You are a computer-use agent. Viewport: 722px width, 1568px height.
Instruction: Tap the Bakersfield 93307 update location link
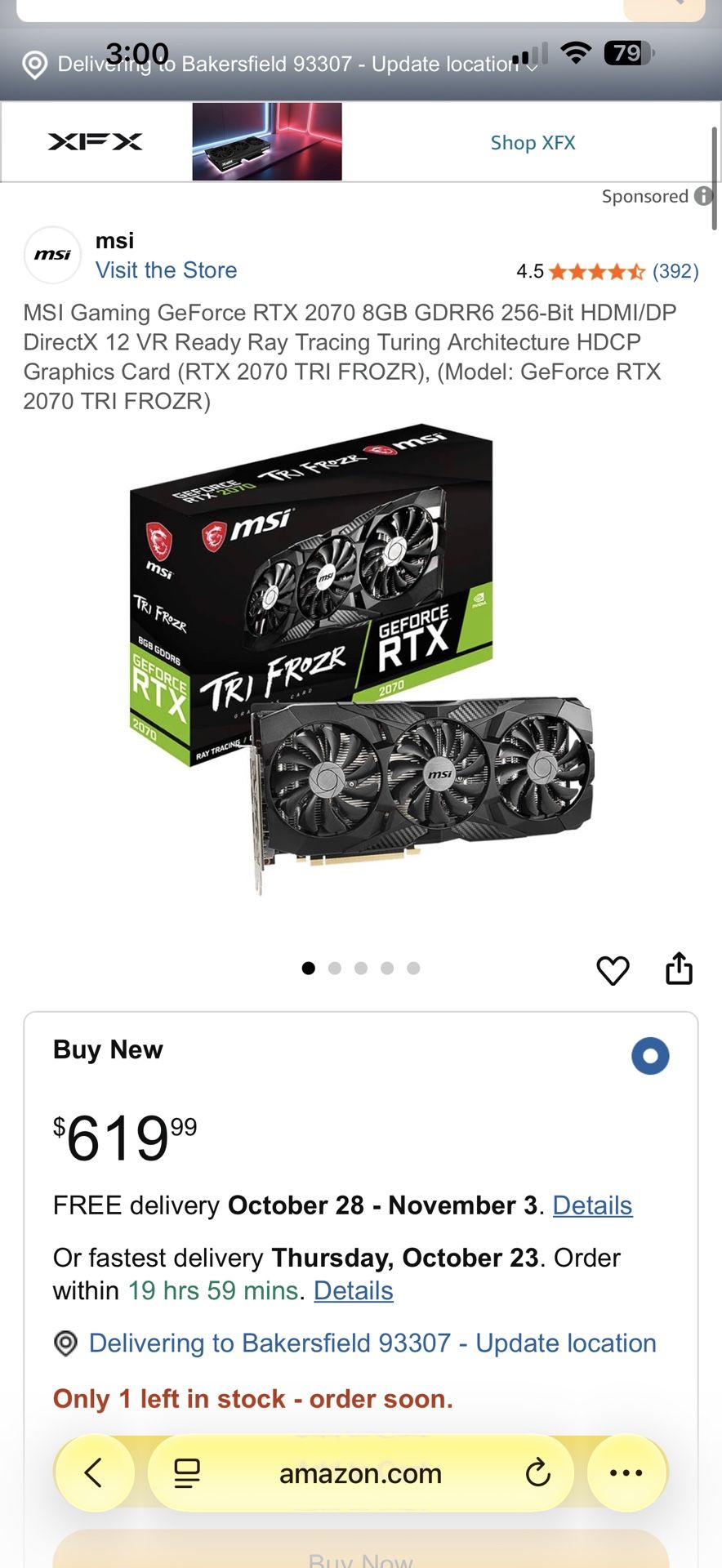coord(372,1343)
